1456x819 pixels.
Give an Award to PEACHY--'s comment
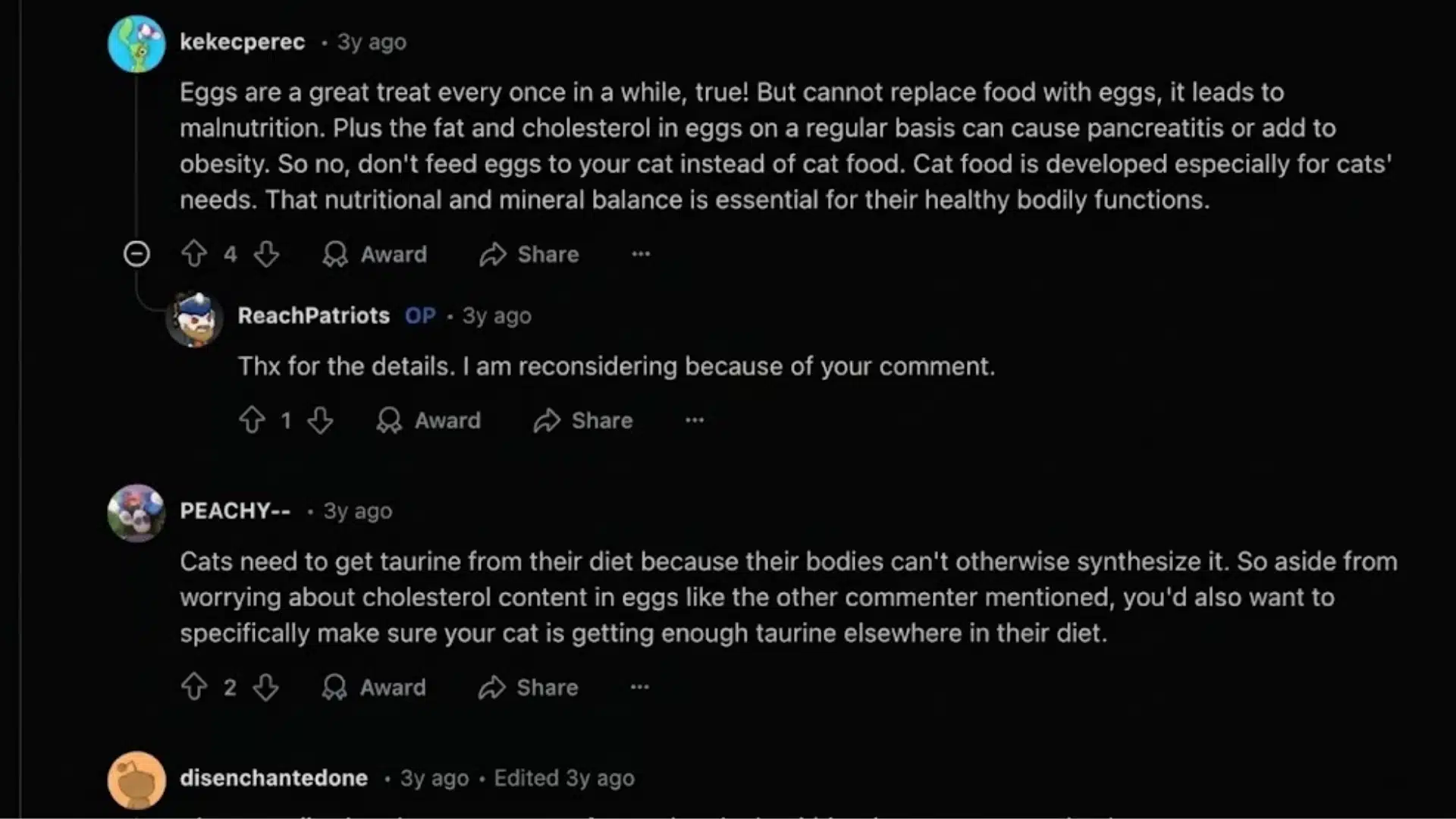[x=372, y=687]
